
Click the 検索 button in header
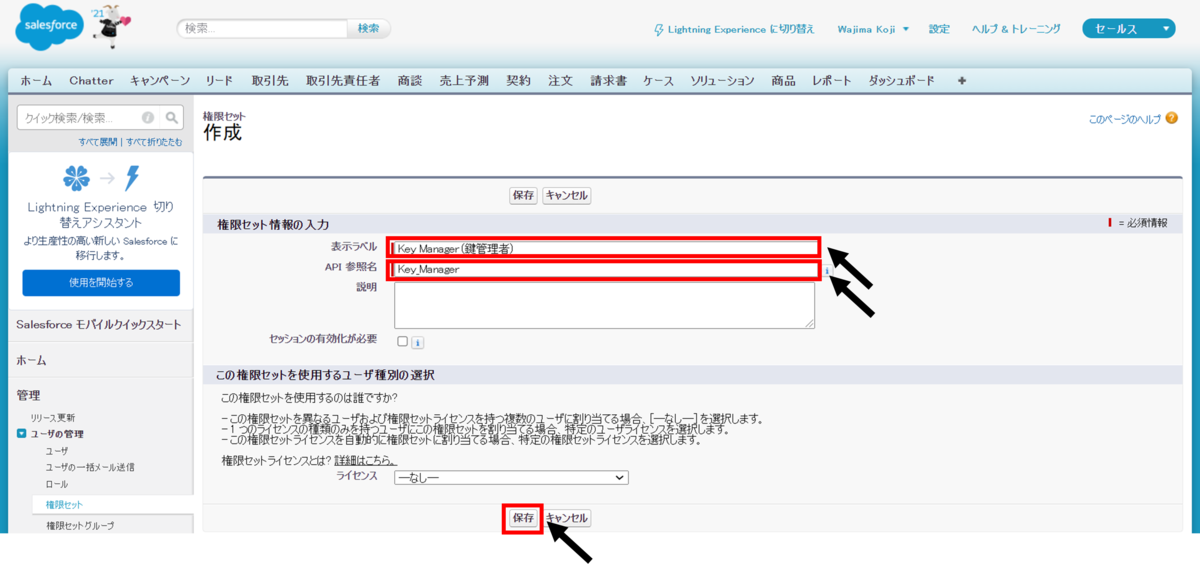coord(369,29)
